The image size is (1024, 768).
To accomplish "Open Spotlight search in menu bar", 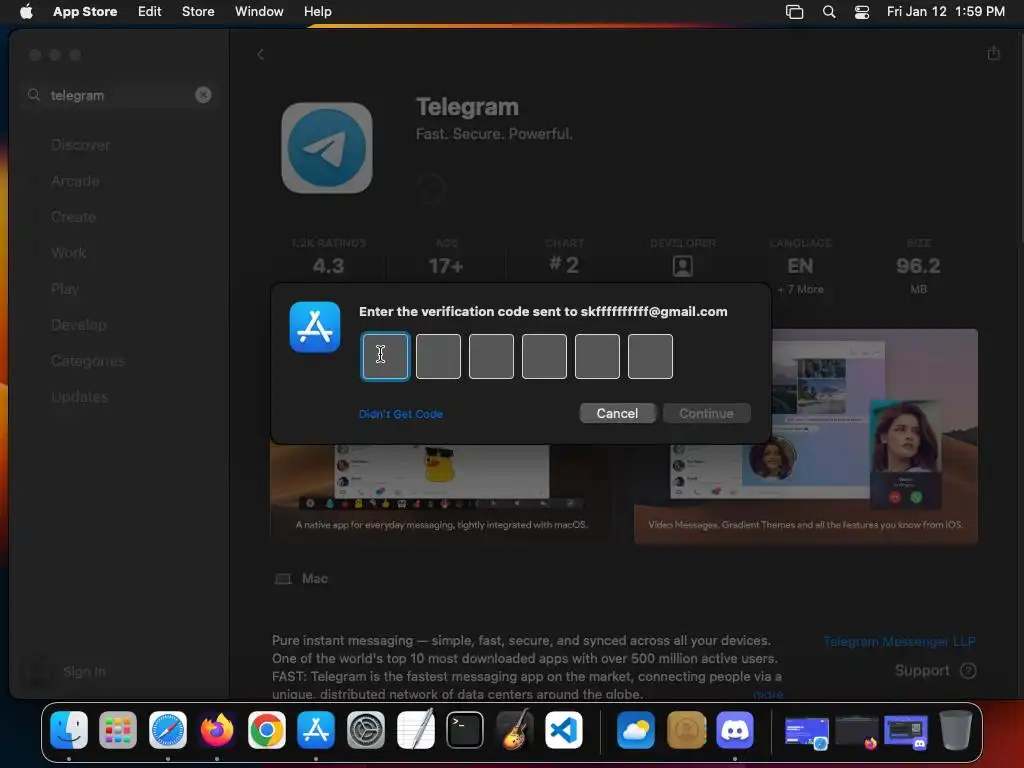I will point(829,11).
